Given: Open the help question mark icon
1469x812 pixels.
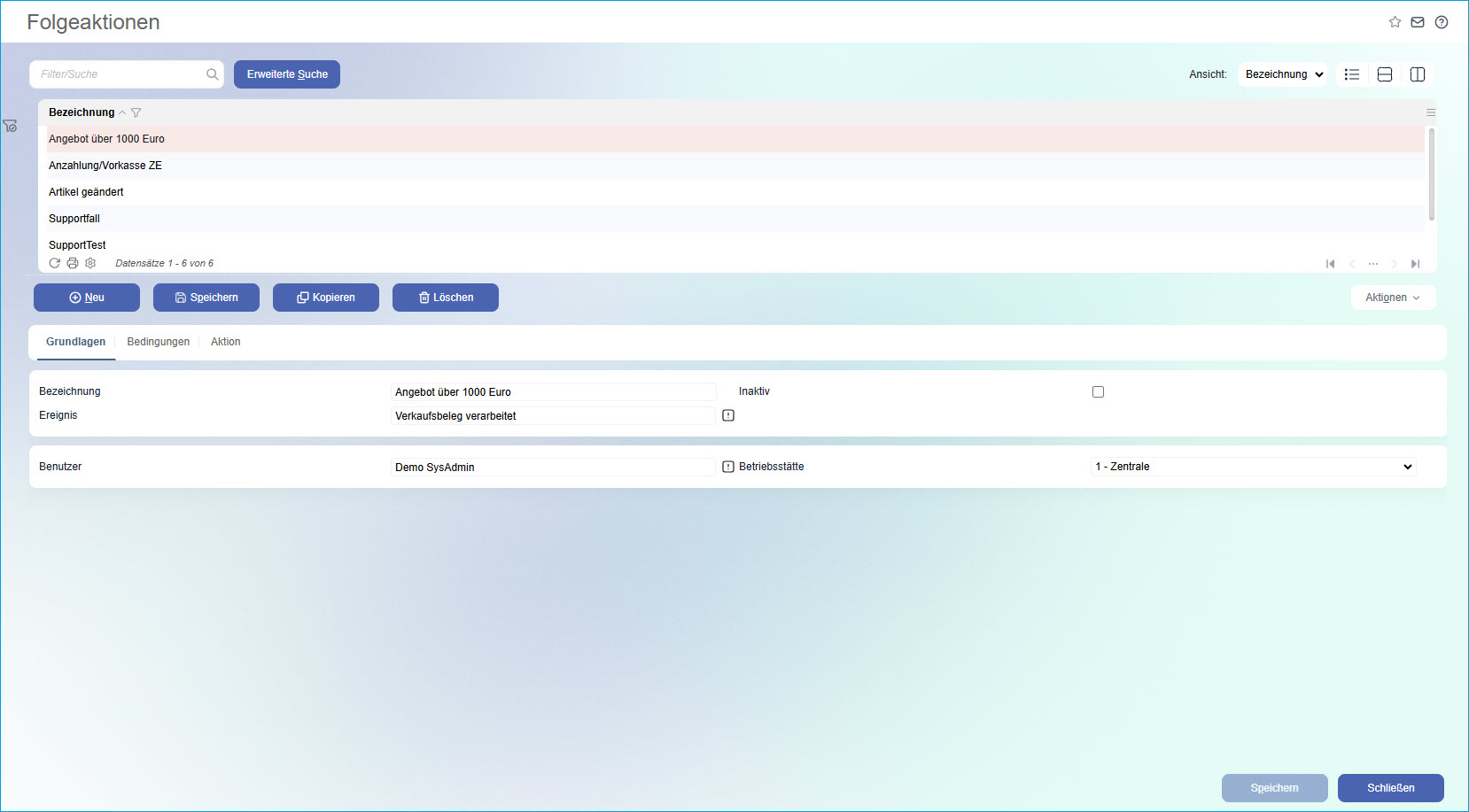Looking at the screenshot, I should [x=1442, y=22].
